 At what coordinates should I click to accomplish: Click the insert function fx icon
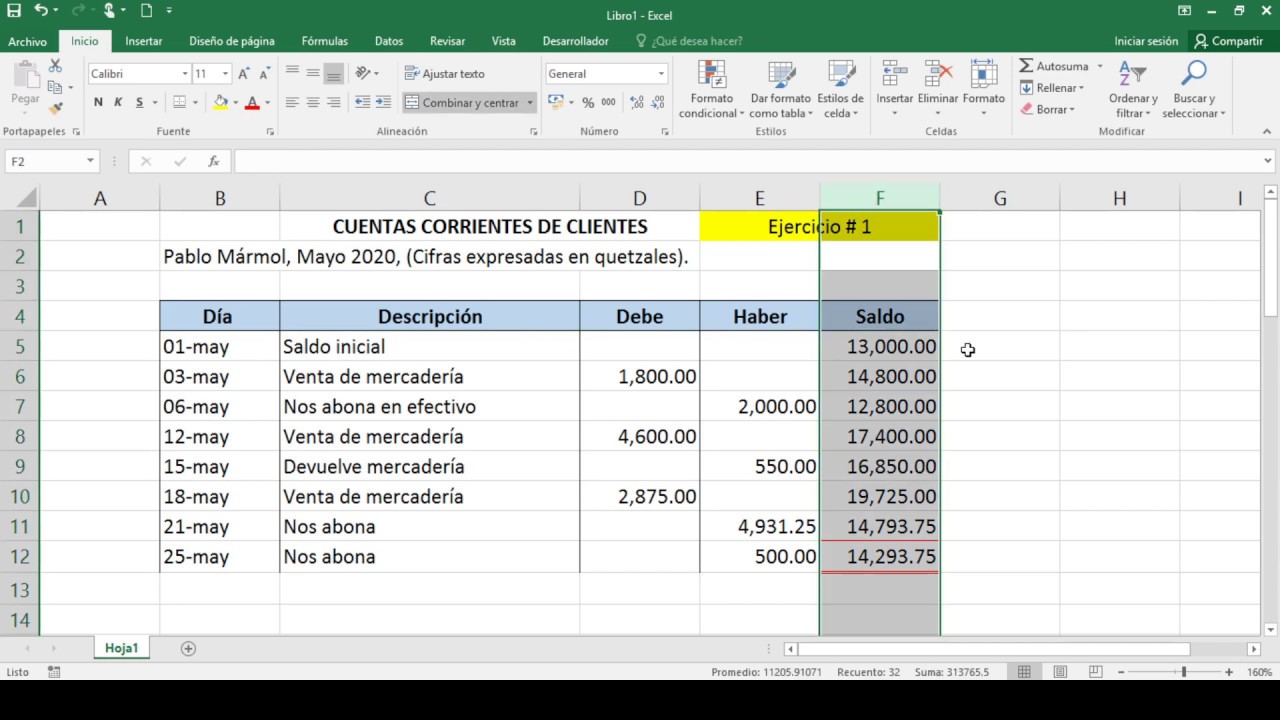tap(213, 161)
